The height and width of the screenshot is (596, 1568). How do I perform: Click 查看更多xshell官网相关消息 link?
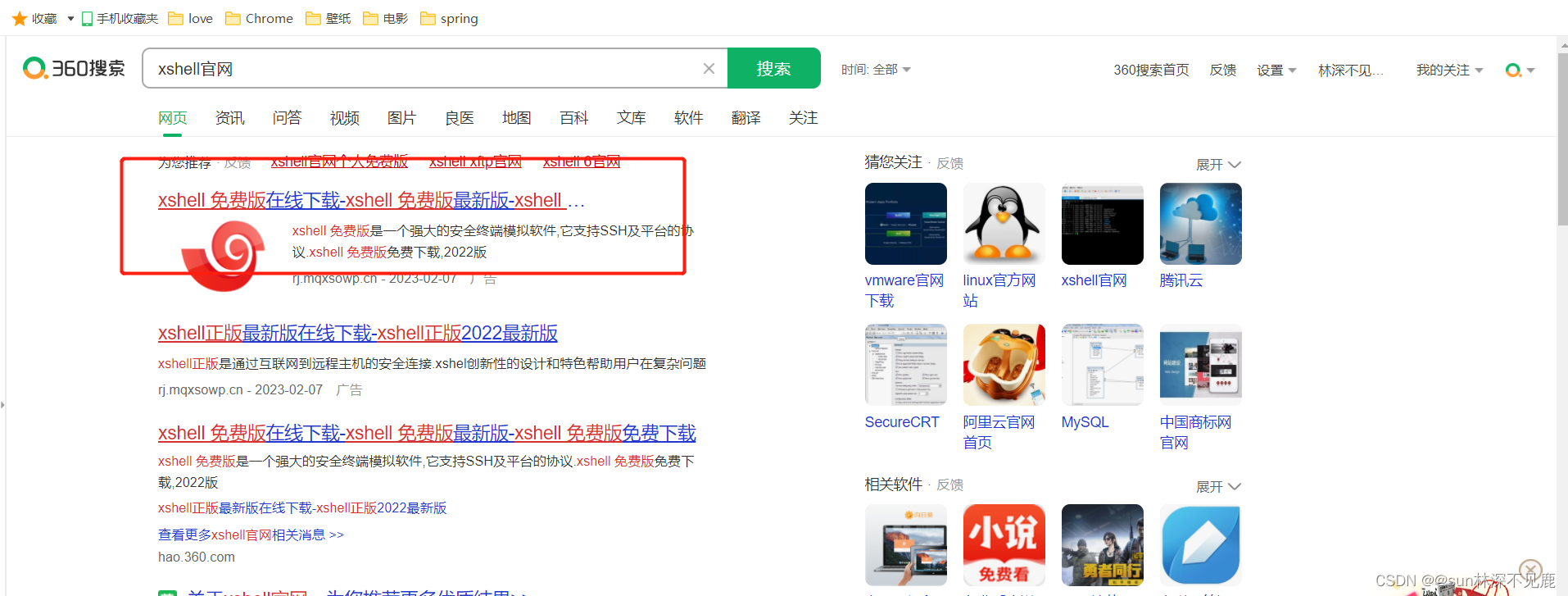pyautogui.click(x=251, y=535)
